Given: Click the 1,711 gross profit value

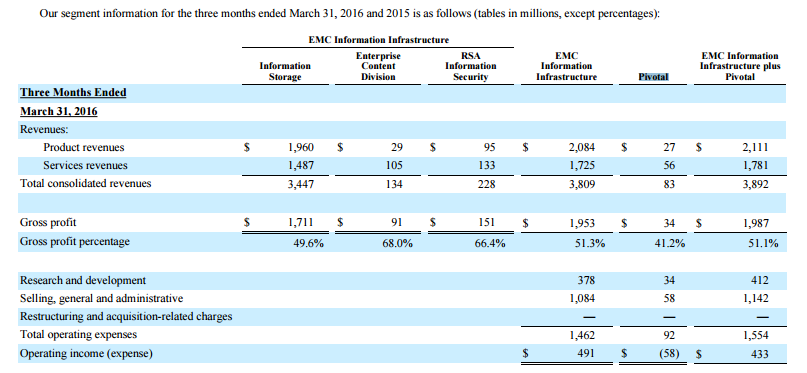Looking at the screenshot, I should click(x=301, y=223).
